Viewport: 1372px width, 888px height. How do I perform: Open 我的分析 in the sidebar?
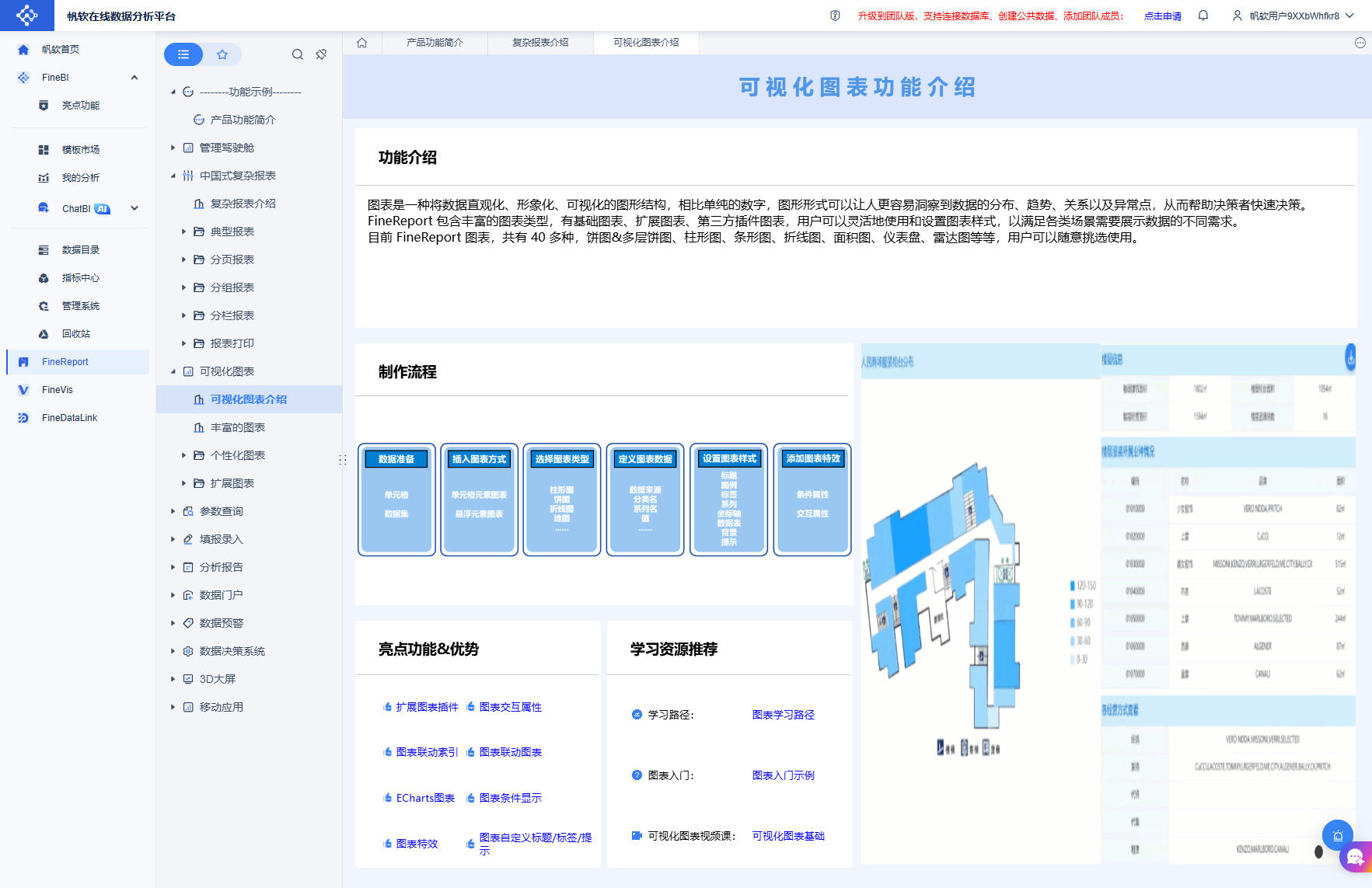point(81,178)
